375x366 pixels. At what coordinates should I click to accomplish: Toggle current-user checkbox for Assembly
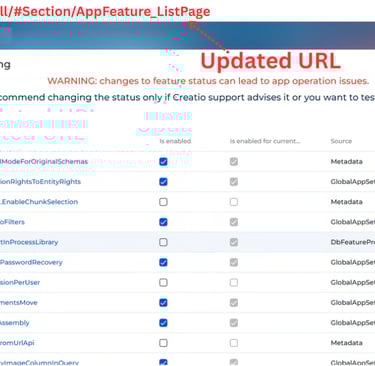click(x=234, y=323)
